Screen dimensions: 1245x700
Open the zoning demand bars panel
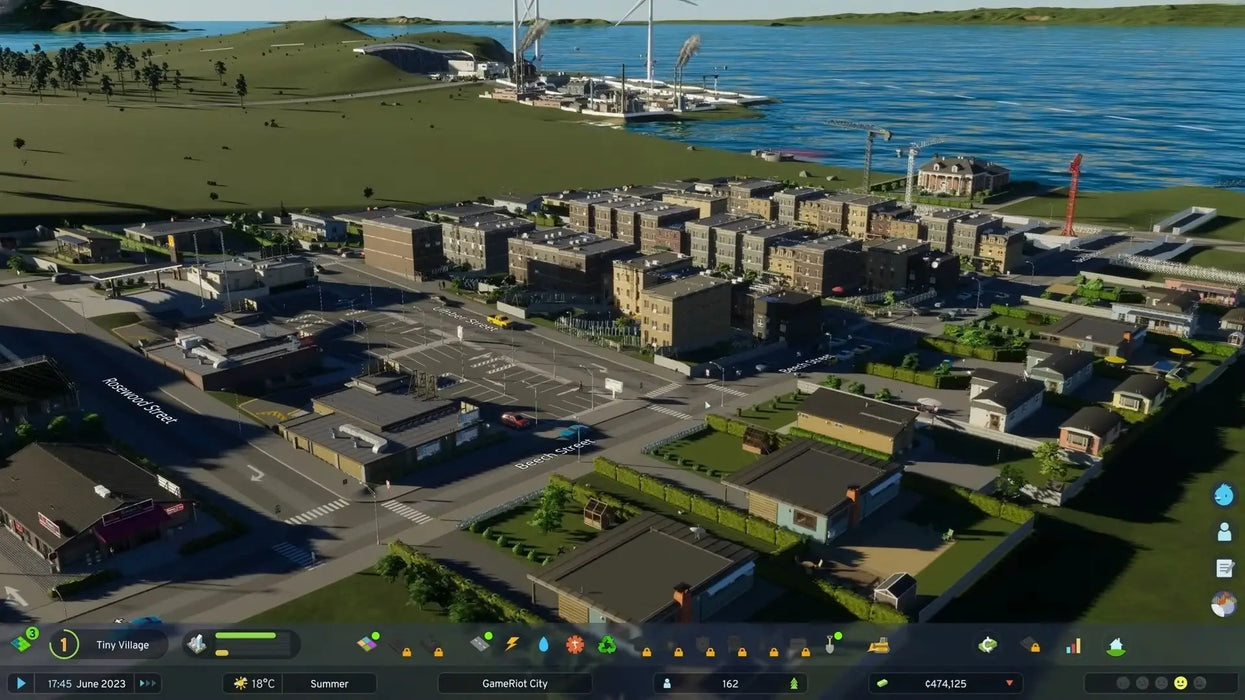tap(241, 644)
